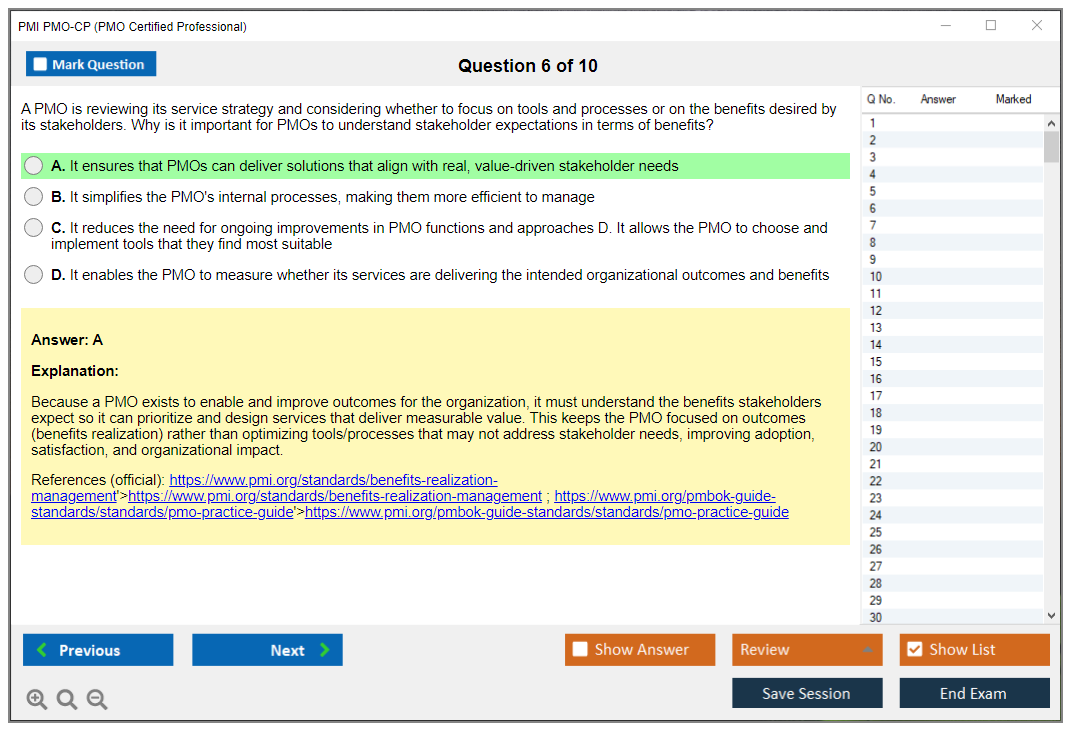The height and width of the screenshot is (735, 1075).
Task: Open the Review dropdown
Action: 806,649
